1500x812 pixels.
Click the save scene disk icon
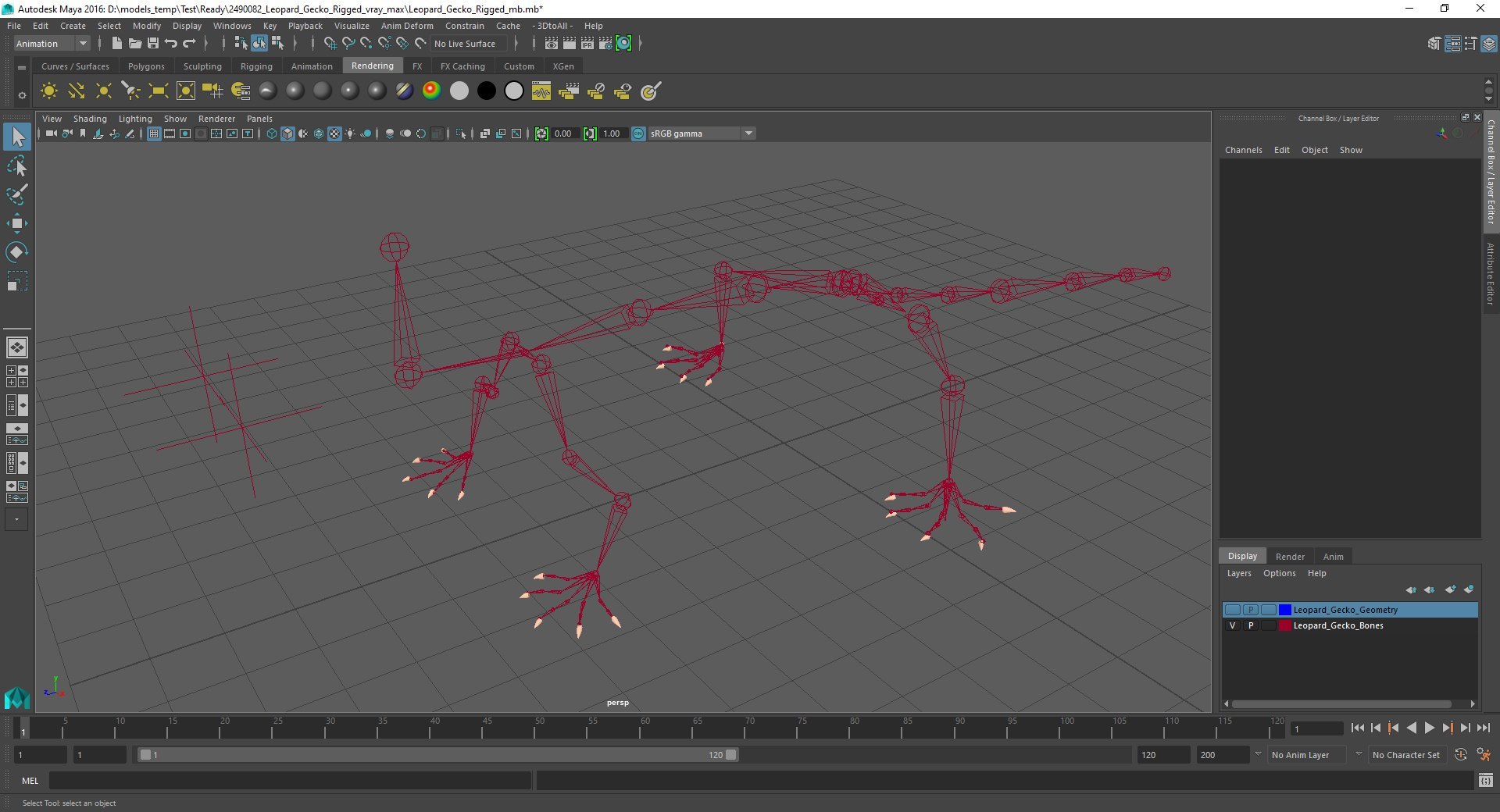click(153, 44)
